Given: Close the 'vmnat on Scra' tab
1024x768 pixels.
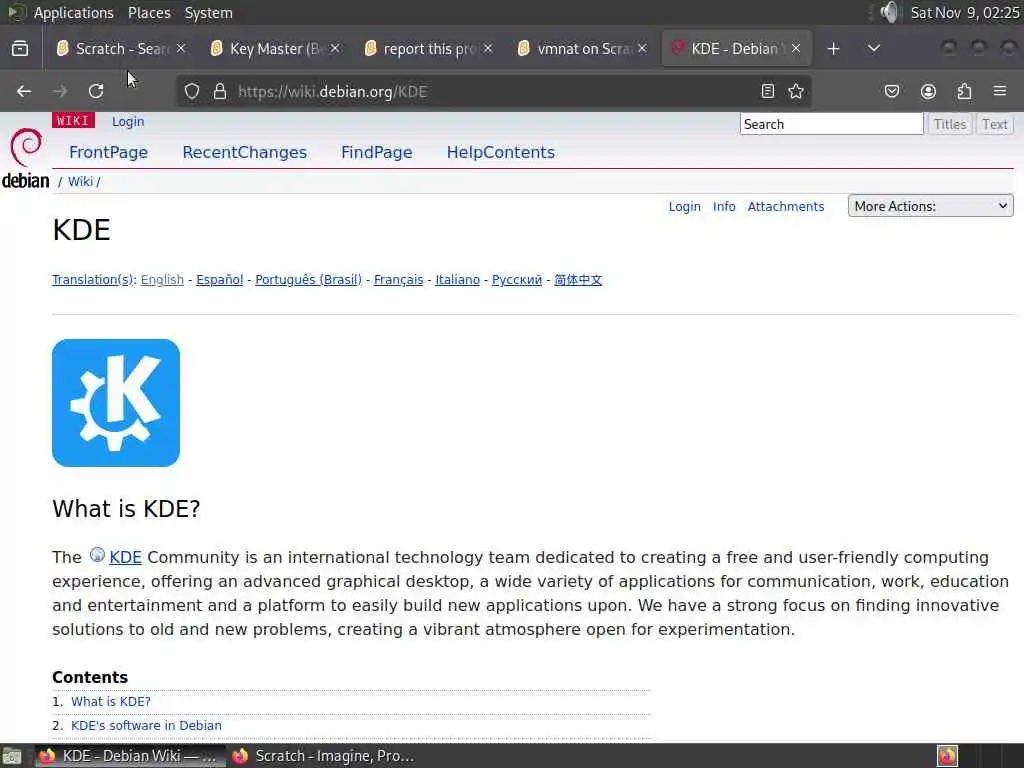Looking at the screenshot, I should pyautogui.click(x=642, y=48).
